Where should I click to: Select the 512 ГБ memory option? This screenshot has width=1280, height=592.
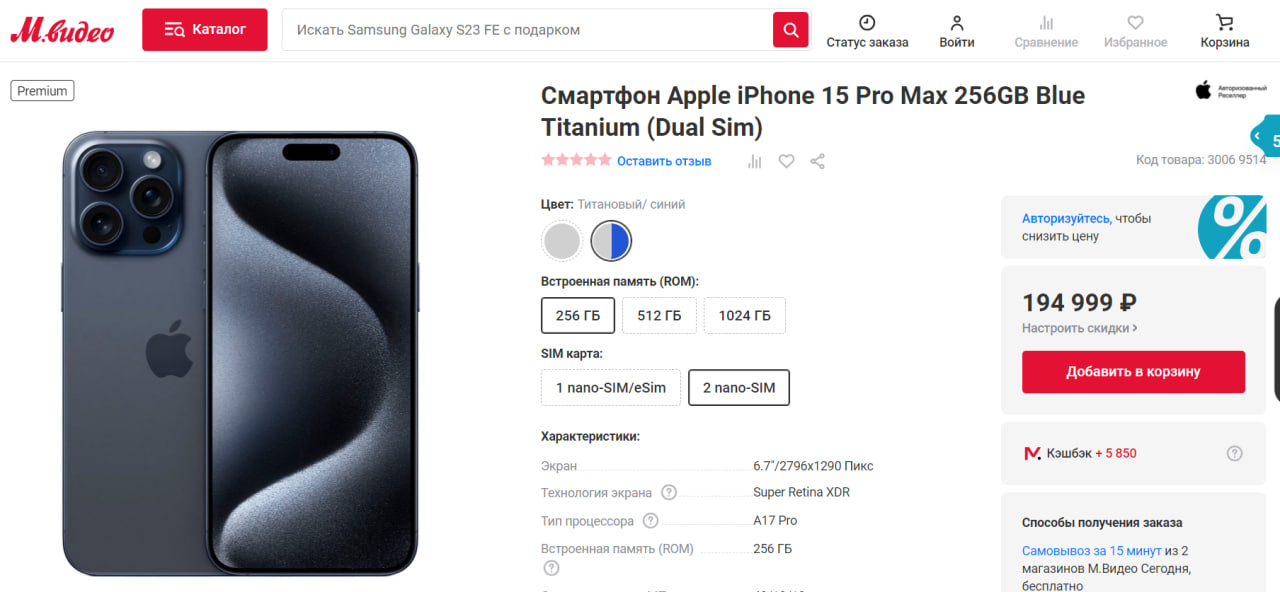[659, 315]
